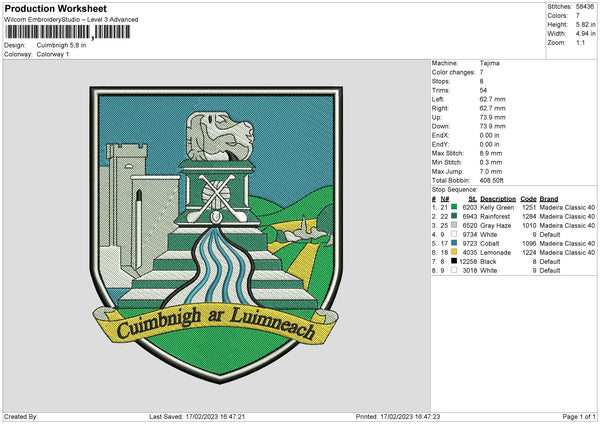Screen dimensions: 600x424
Task: Click the 'N#' column header
Action: click(445, 199)
